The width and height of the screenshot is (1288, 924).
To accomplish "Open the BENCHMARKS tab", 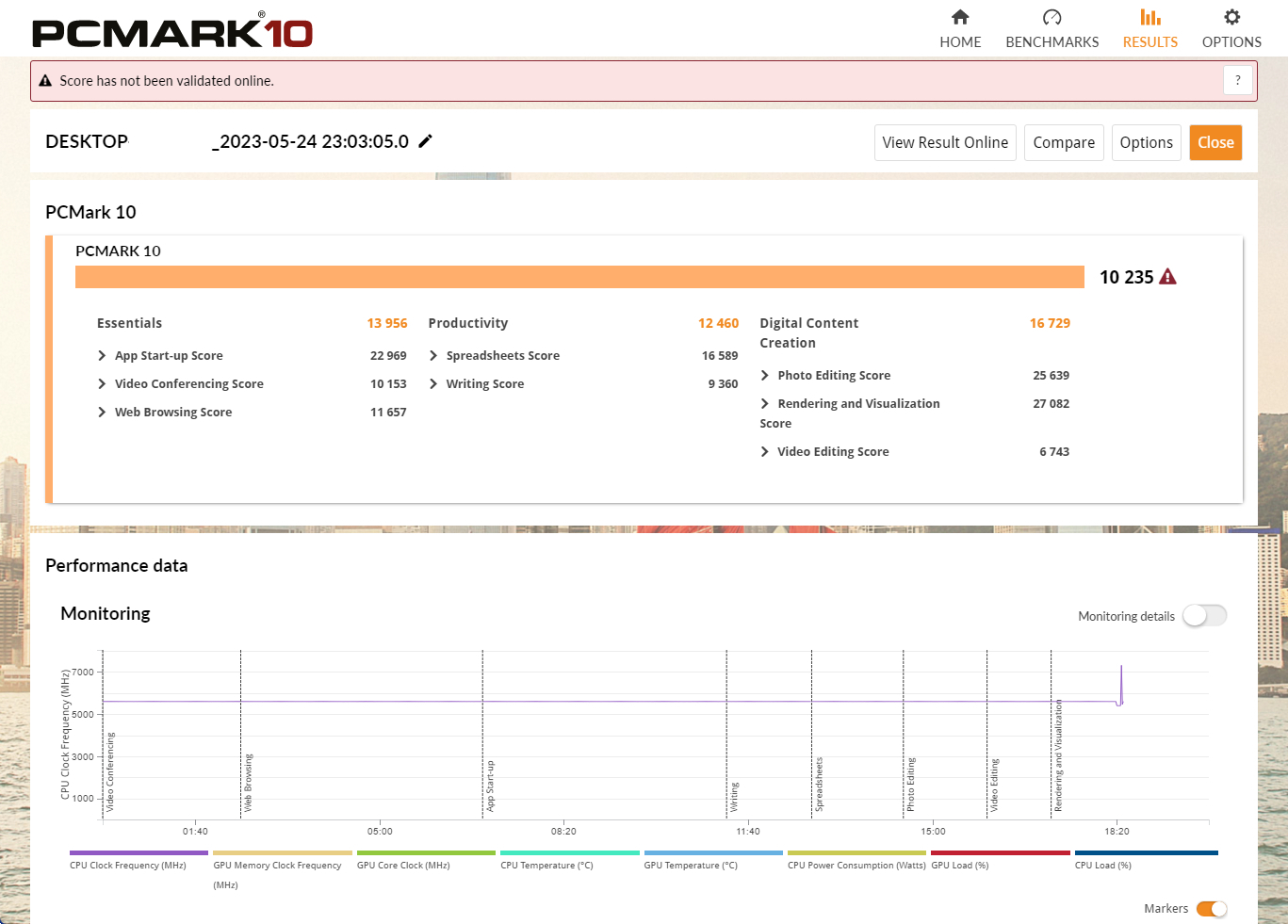I will click(x=1052, y=29).
